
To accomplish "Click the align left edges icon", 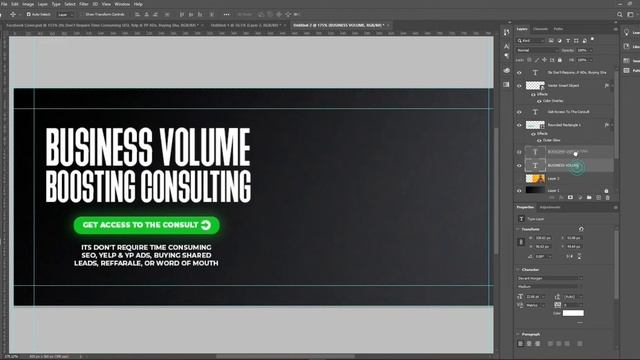I will (138, 14).
